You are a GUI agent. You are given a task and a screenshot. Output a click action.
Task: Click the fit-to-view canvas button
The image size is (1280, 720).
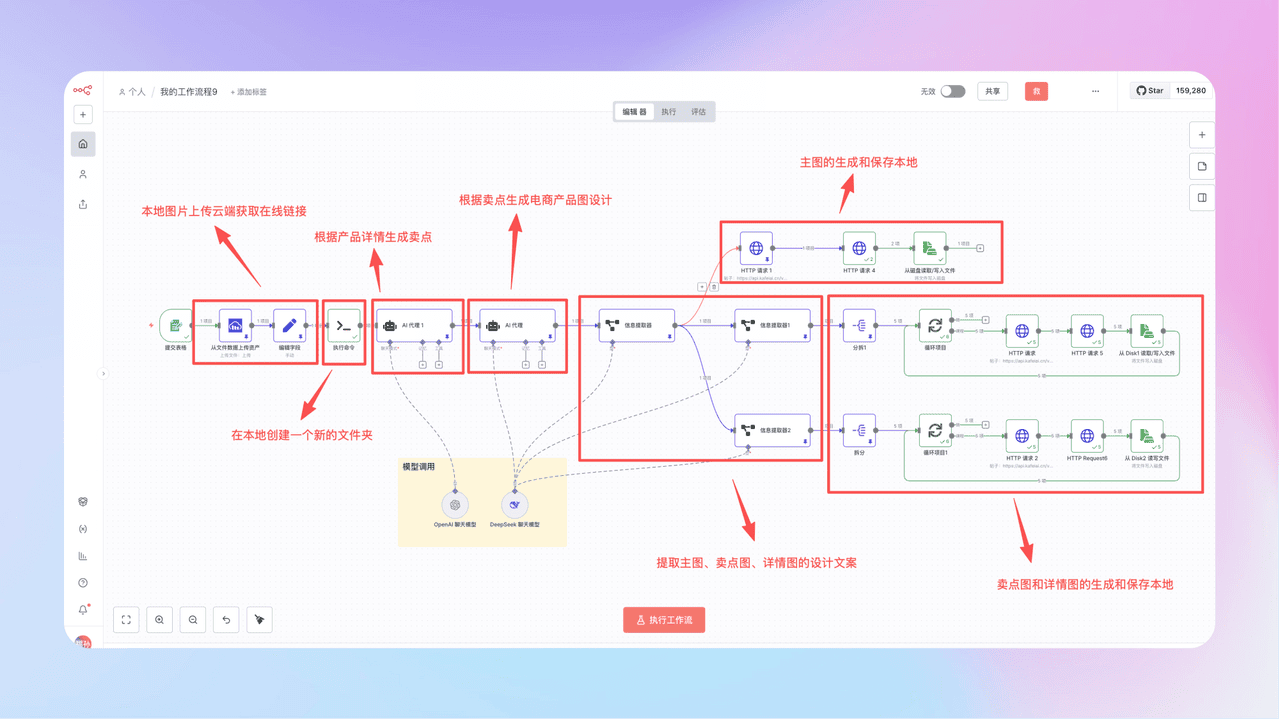click(126, 620)
